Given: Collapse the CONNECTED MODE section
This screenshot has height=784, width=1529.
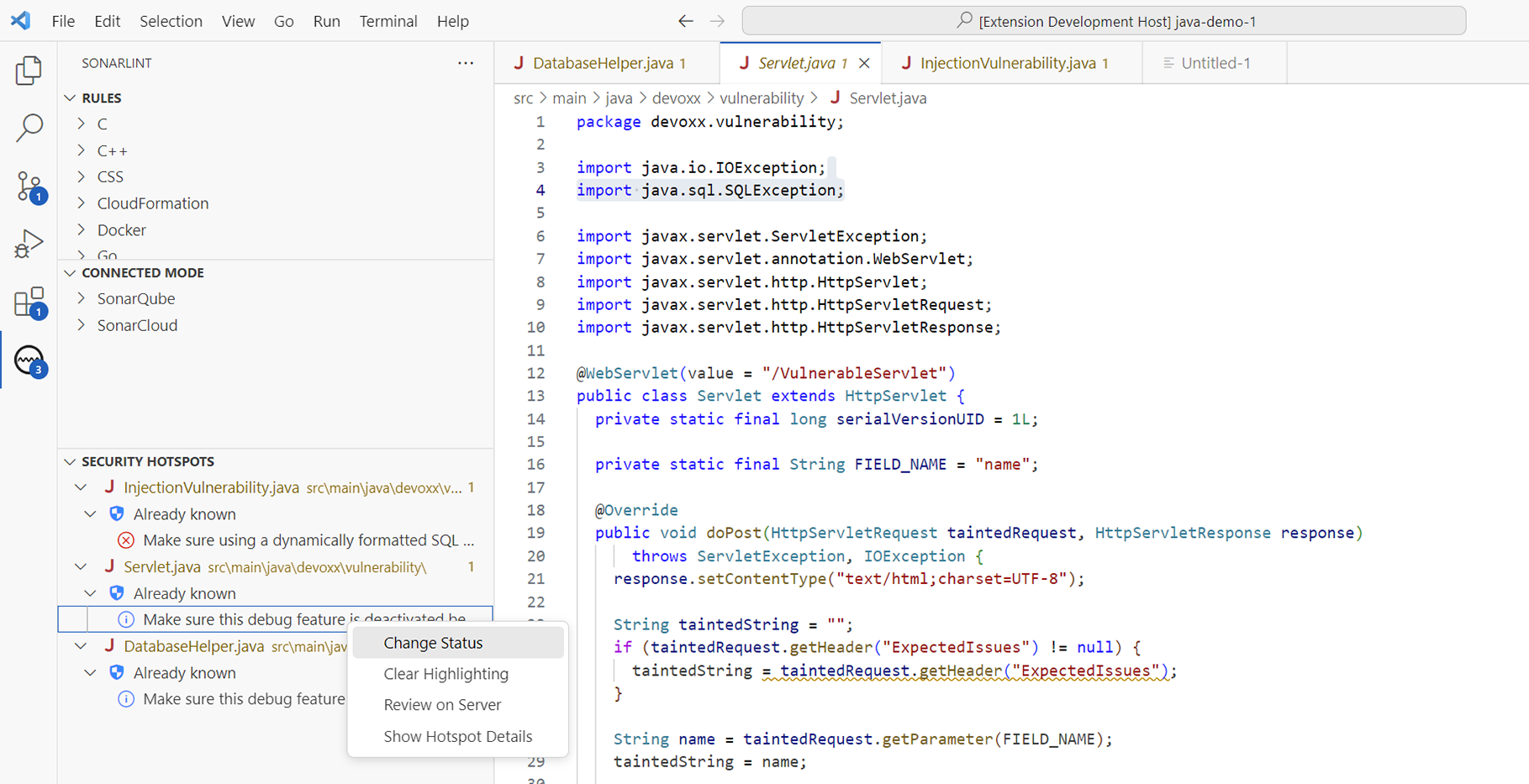Looking at the screenshot, I should click(71, 273).
